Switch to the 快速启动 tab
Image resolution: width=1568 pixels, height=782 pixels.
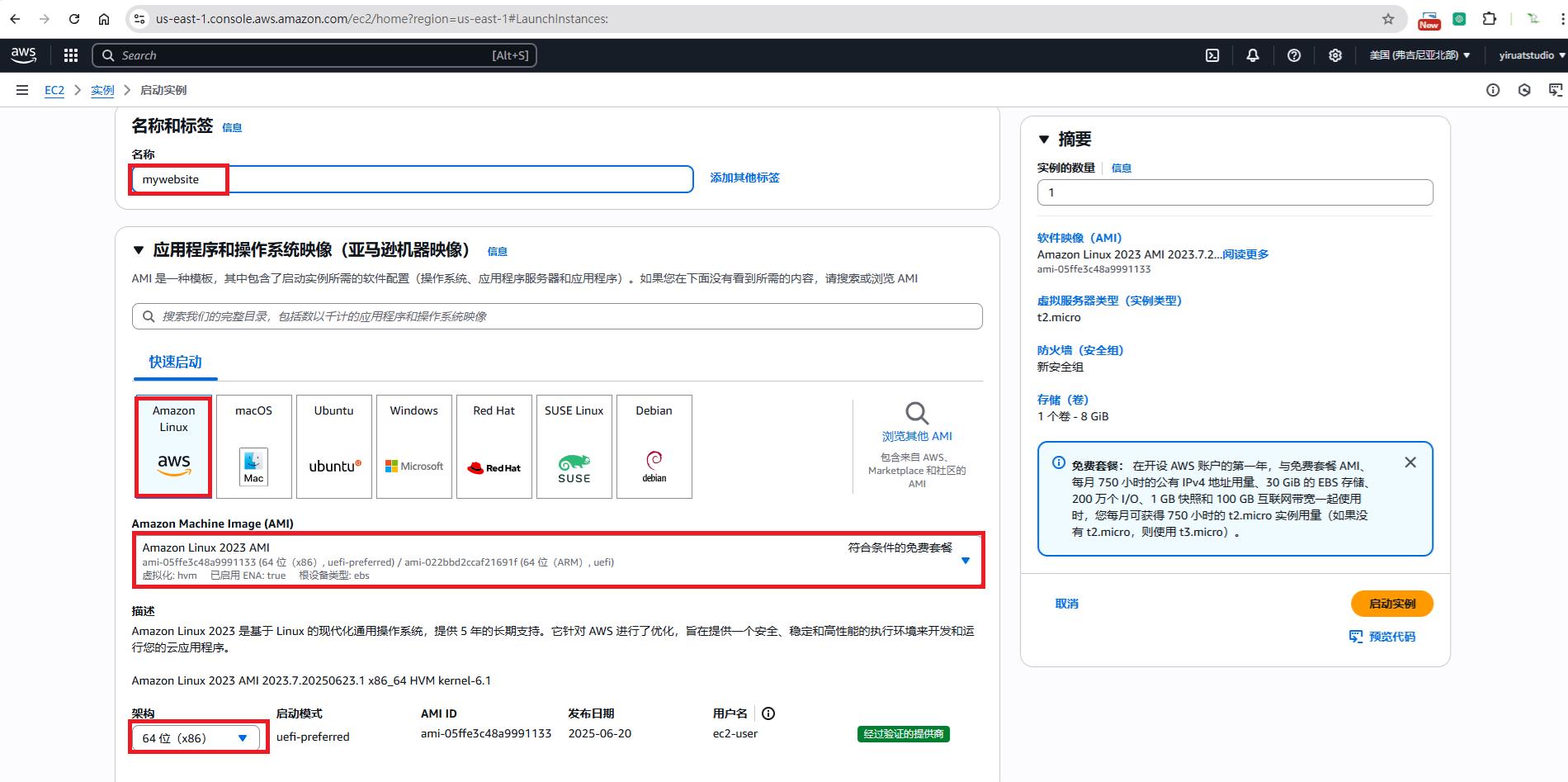coord(175,362)
